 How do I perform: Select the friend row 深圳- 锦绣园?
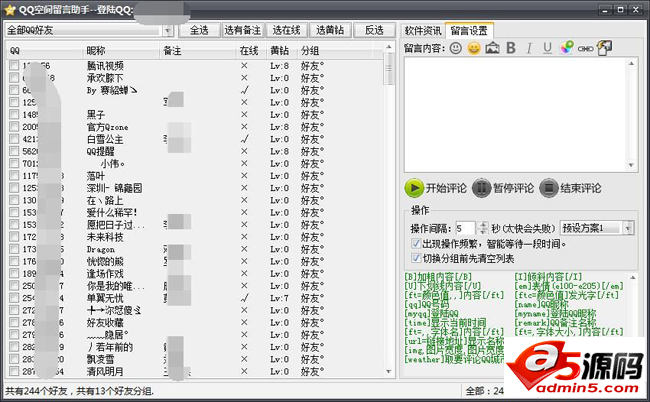(x=195, y=188)
